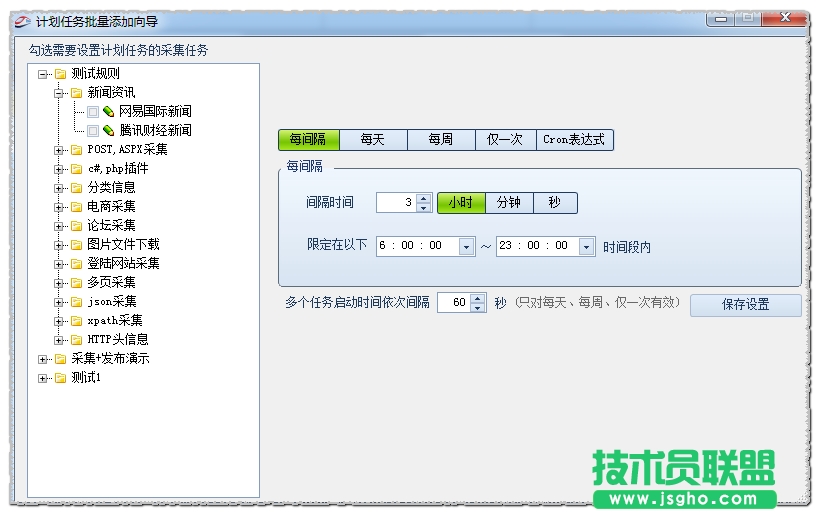Select 秒 as interval unit

(x=555, y=203)
